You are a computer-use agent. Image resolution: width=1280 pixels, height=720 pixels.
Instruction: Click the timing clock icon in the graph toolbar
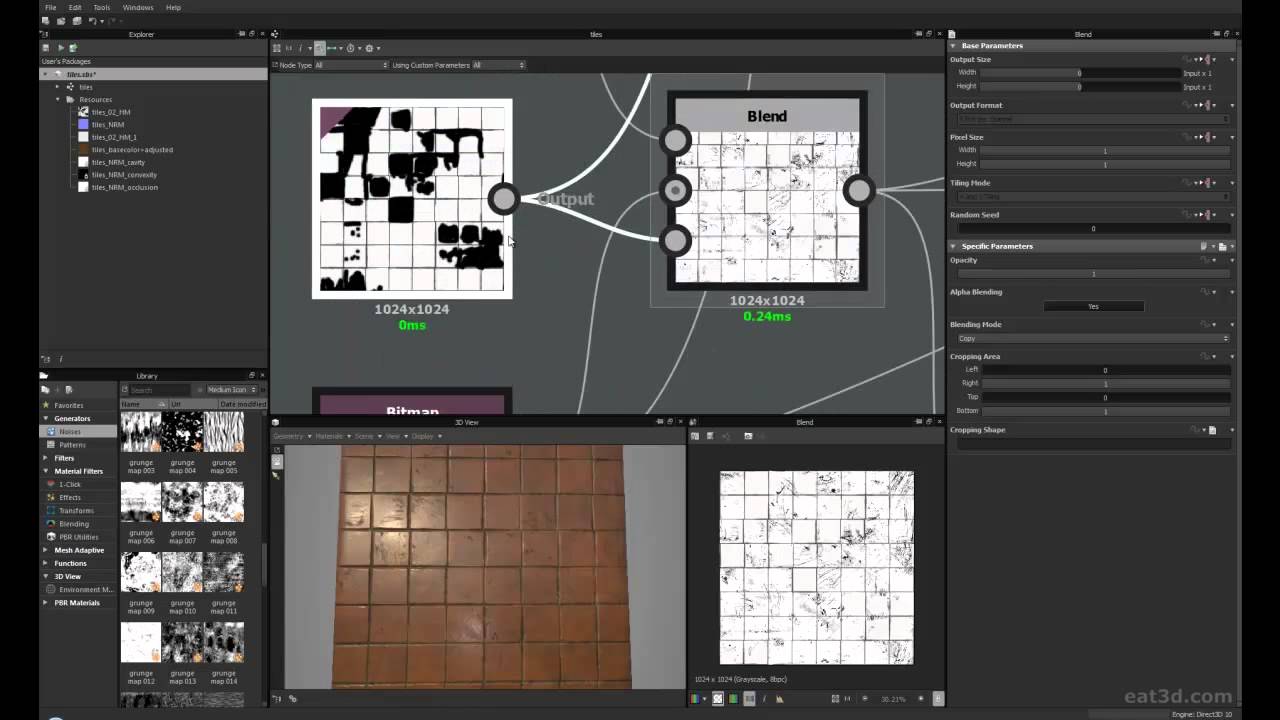[350, 48]
